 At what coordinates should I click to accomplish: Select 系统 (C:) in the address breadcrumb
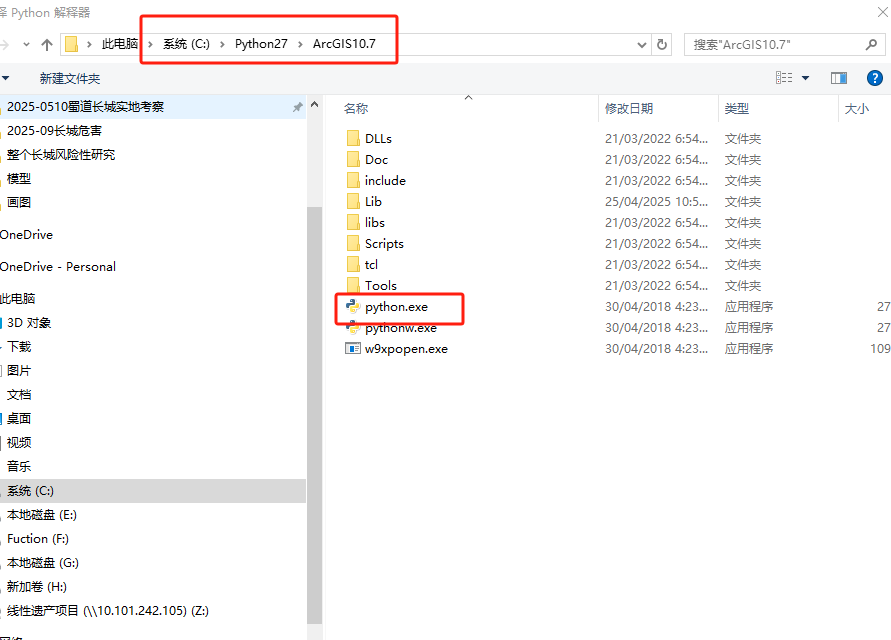tap(186, 44)
